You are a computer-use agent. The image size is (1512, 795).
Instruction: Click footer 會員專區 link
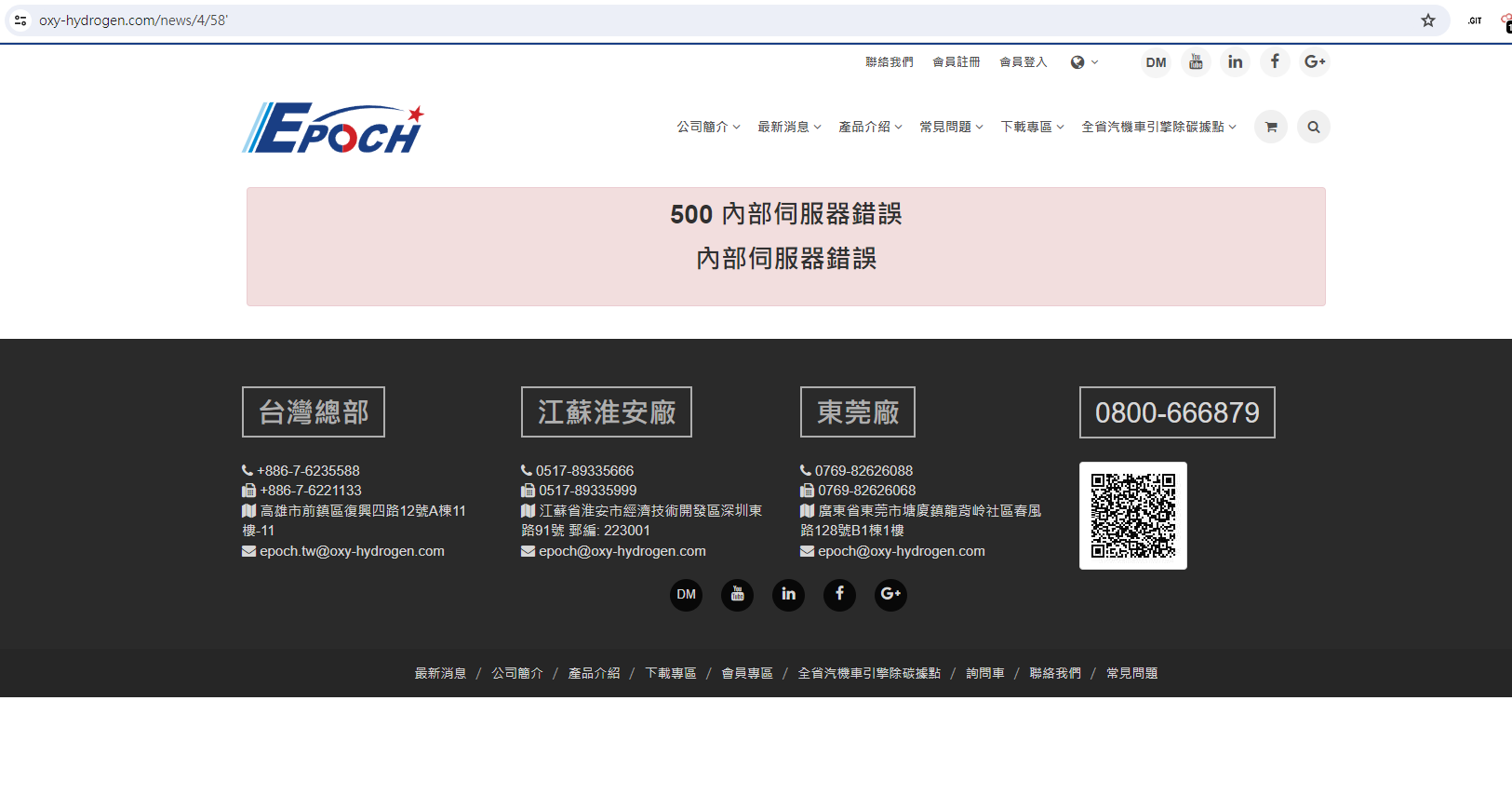pos(747,673)
